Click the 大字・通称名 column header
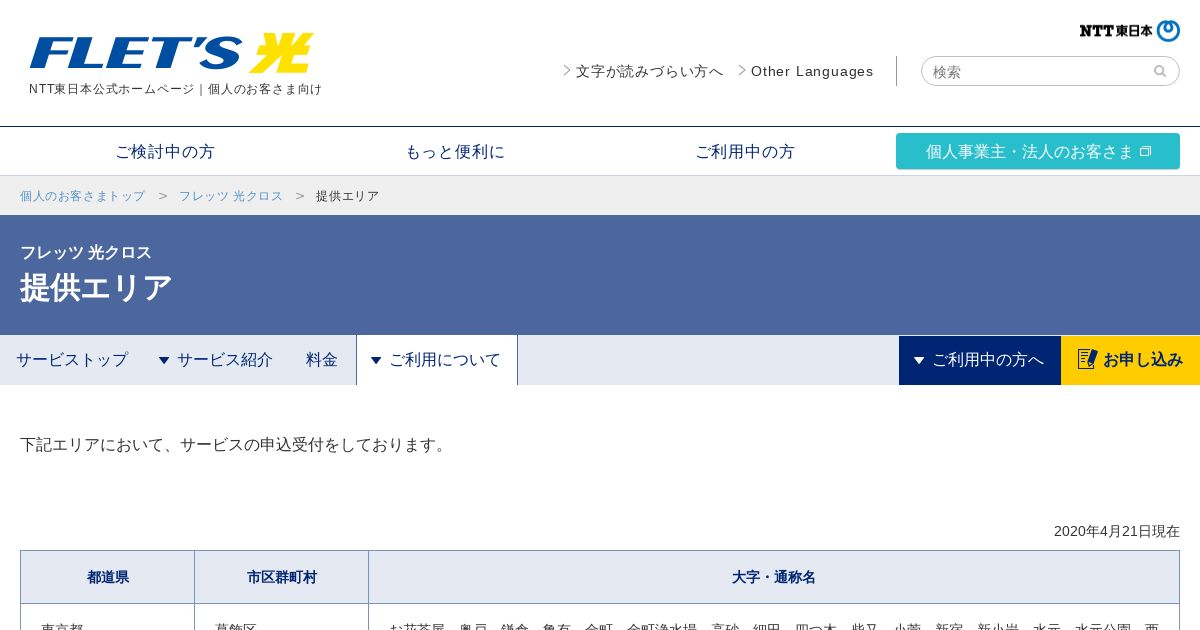The height and width of the screenshot is (630, 1200). pos(774,577)
